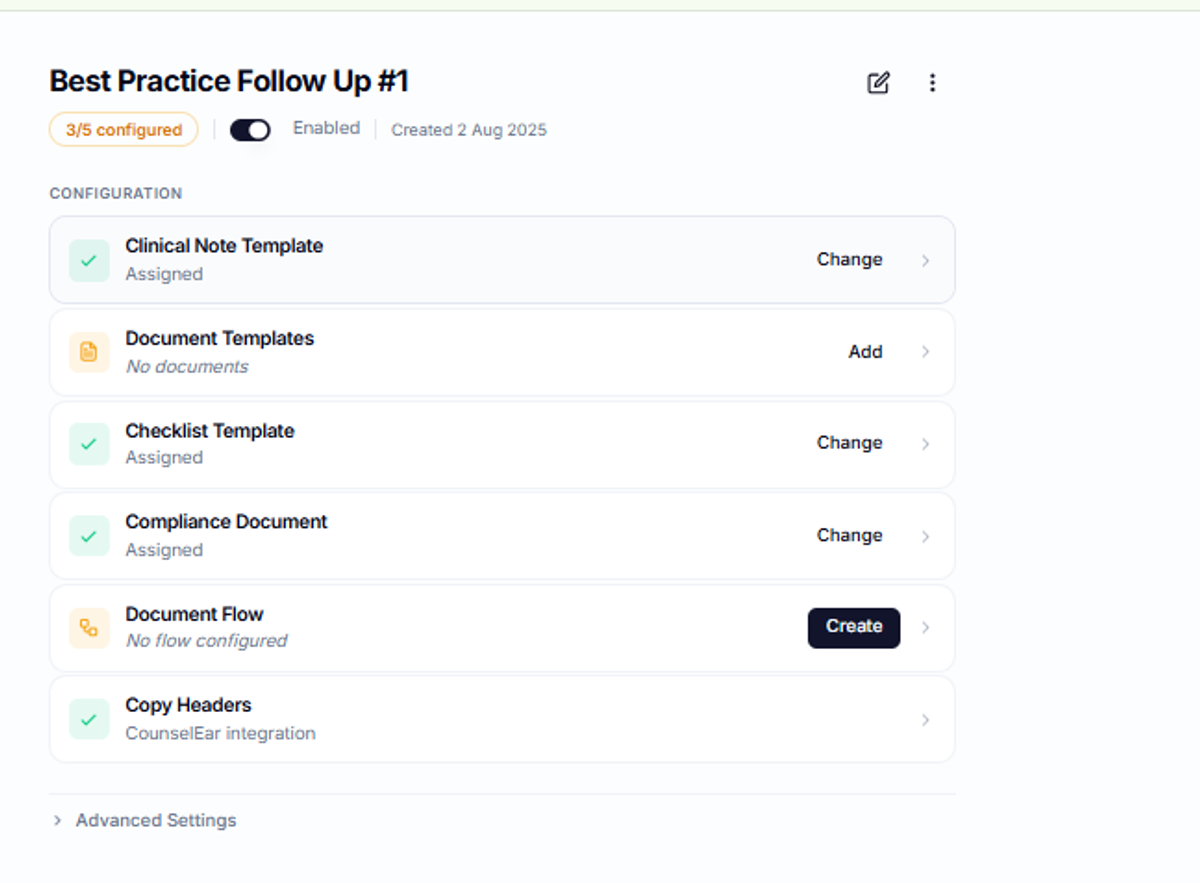Click Change for Compliance Document
This screenshot has width=1200, height=883.
(x=849, y=535)
